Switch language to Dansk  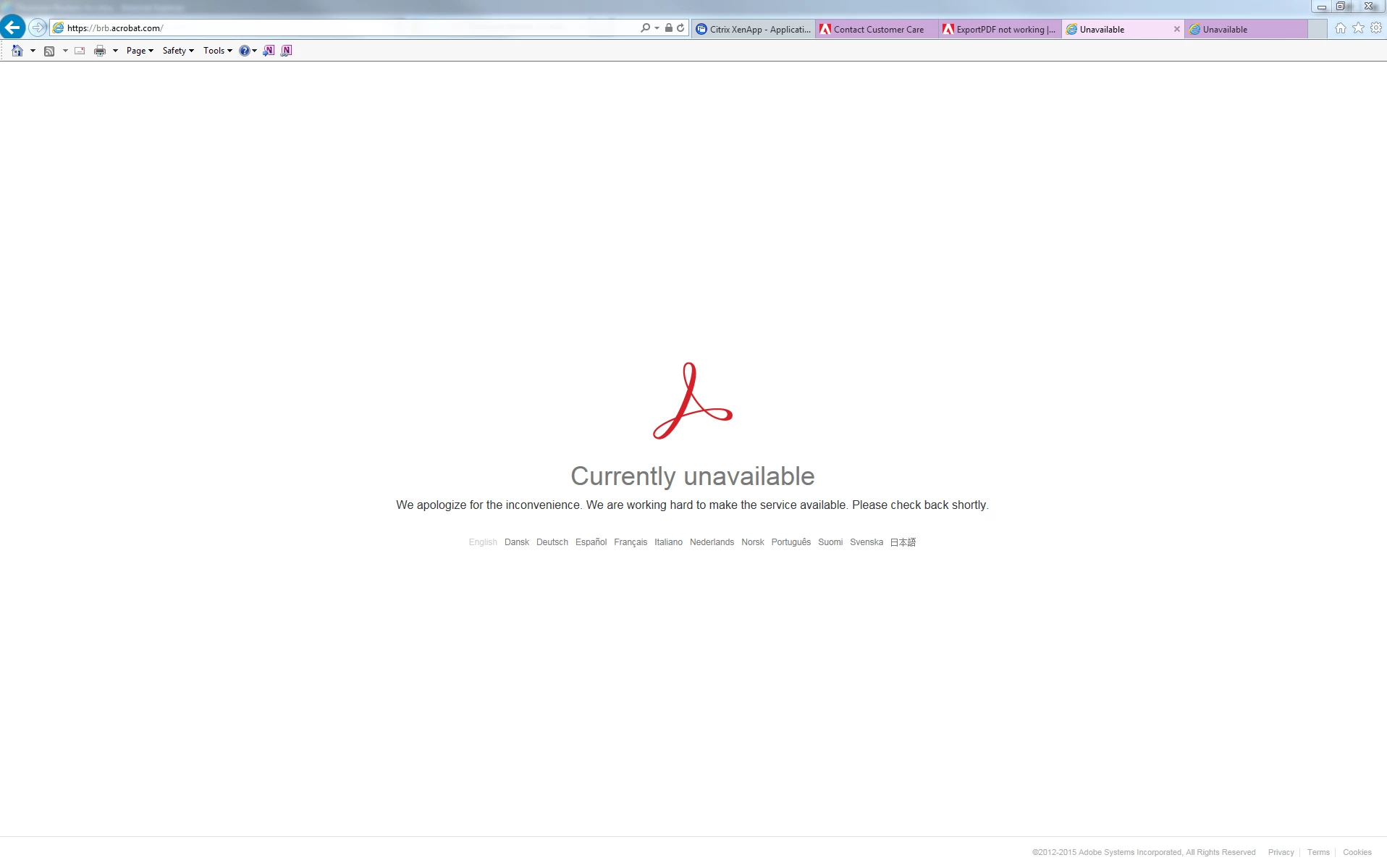[517, 542]
